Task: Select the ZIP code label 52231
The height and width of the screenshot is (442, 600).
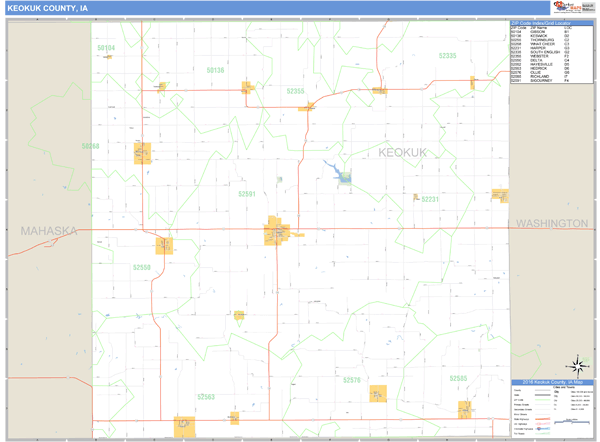Action: [430, 199]
